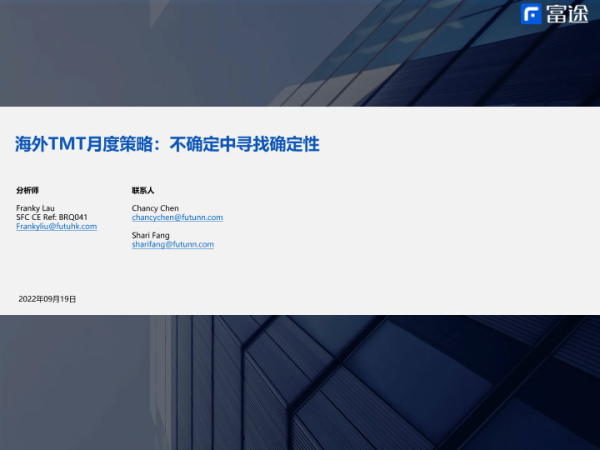Click the 联系人 heading
This screenshot has height=450, width=600.
[x=143, y=190]
